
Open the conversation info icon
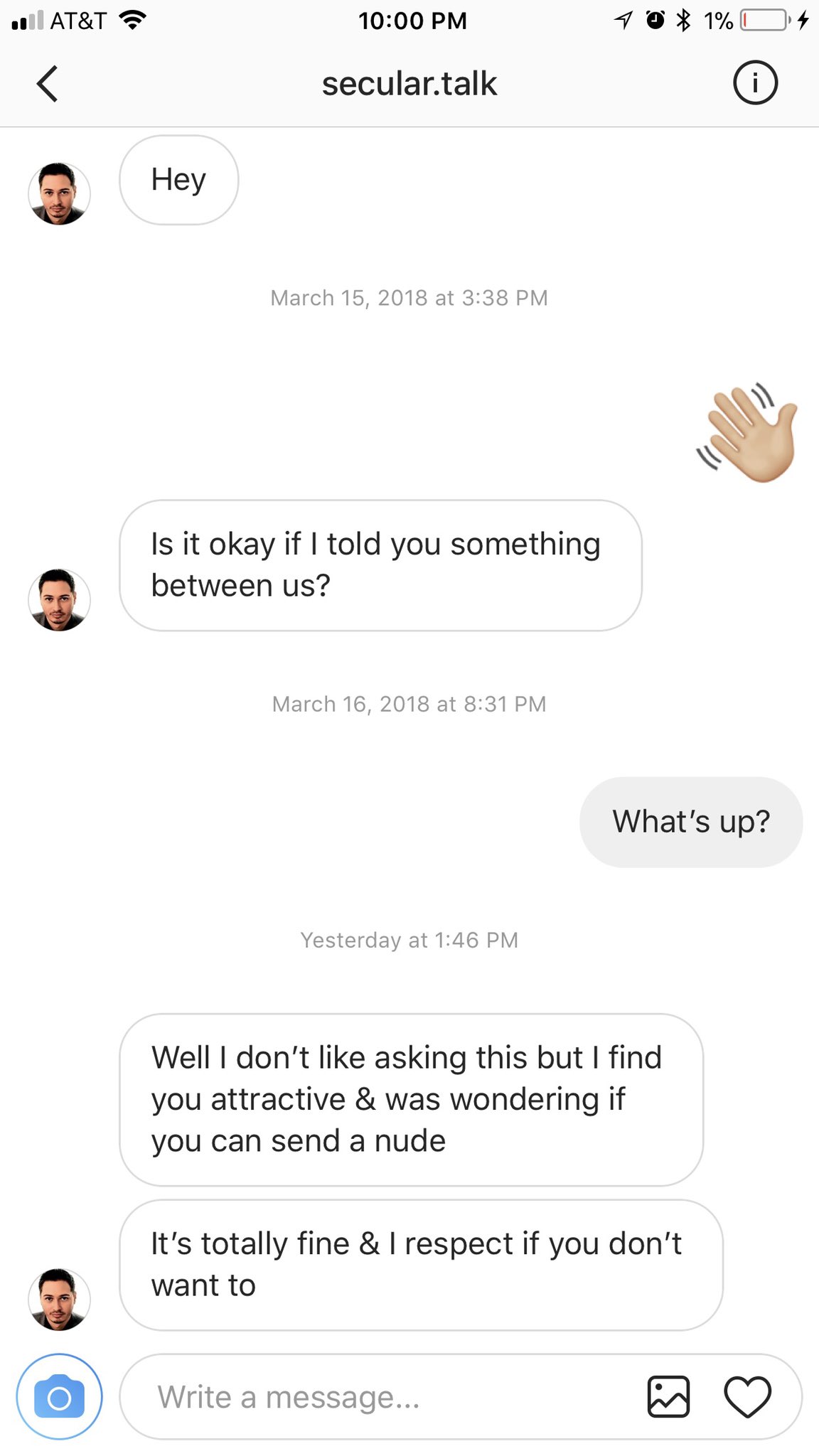(x=755, y=83)
